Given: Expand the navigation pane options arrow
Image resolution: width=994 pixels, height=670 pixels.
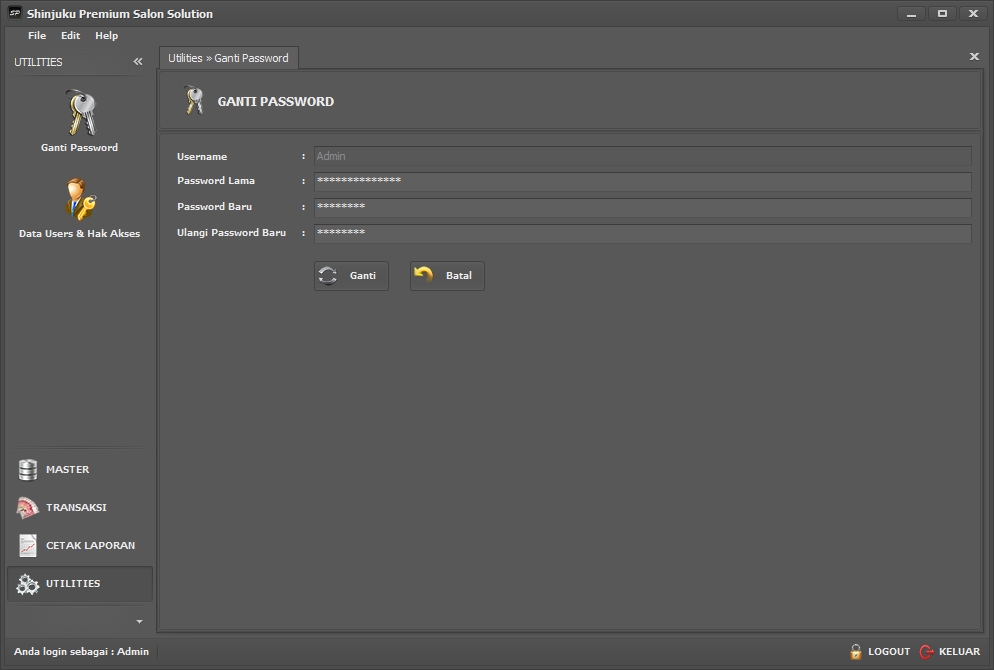Looking at the screenshot, I should (x=139, y=622).
